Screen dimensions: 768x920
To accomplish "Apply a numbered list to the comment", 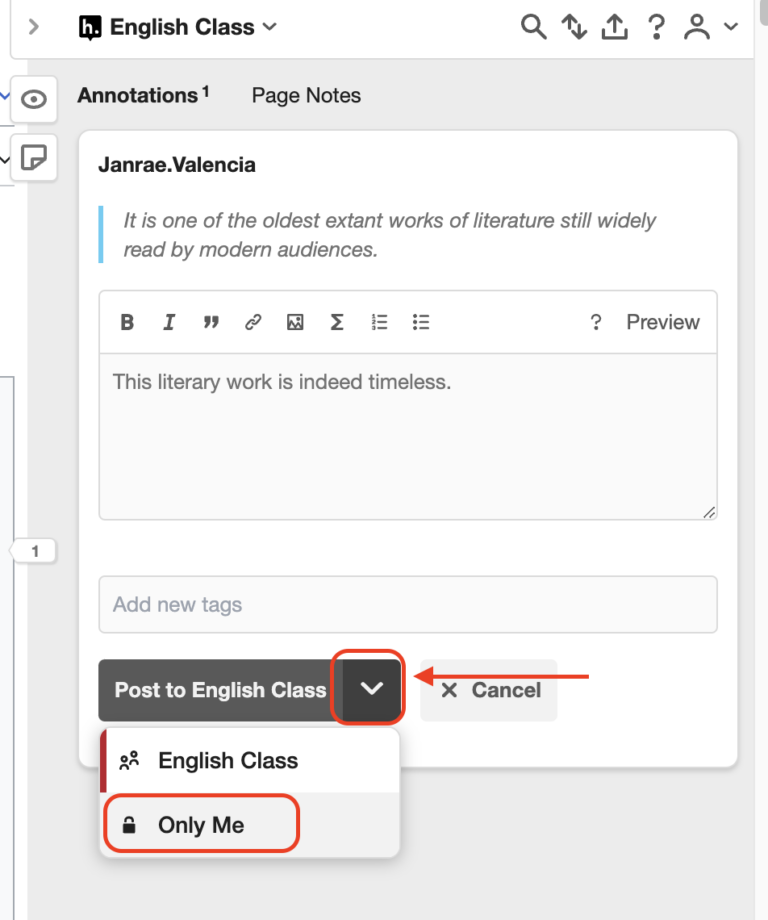I will [x=379, y=321].
